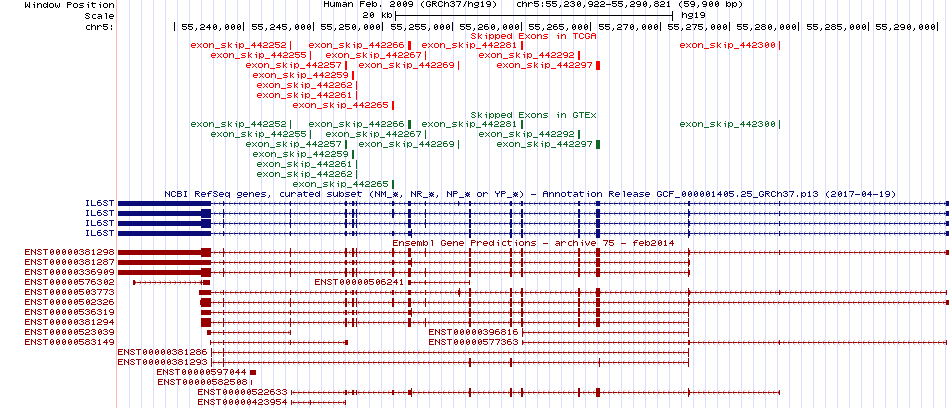Select green GTEx exon_skip_442255 label
950x408 pixels.
point(259,134)
